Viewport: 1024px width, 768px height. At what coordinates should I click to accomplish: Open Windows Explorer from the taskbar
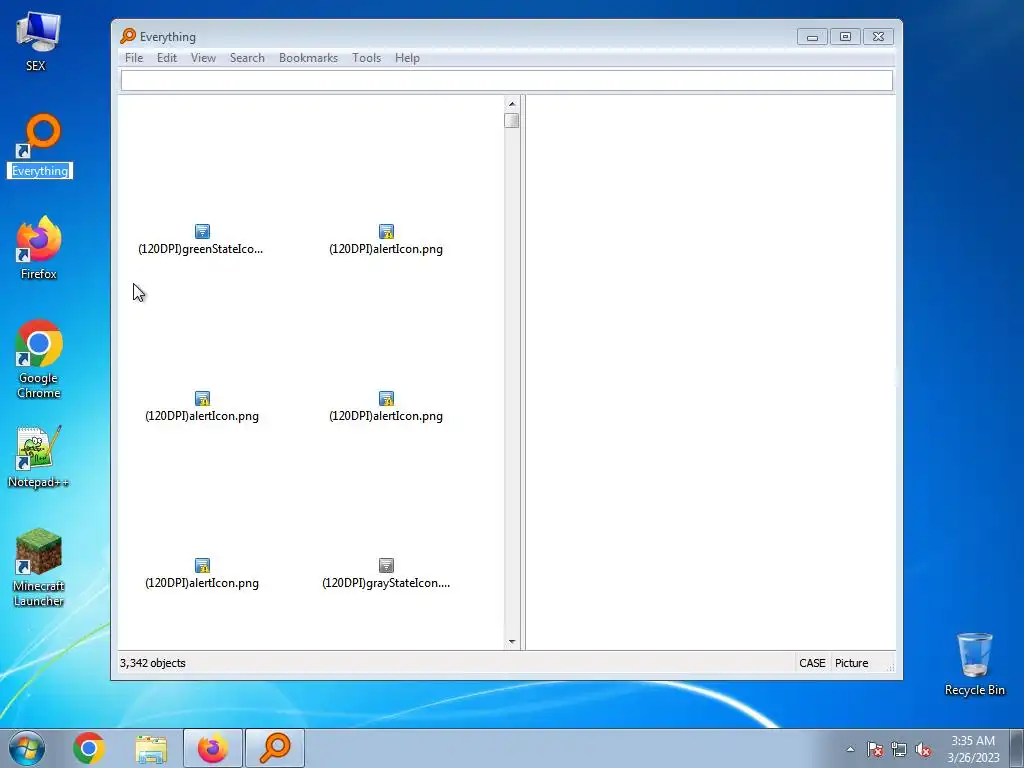click(151, 748)
